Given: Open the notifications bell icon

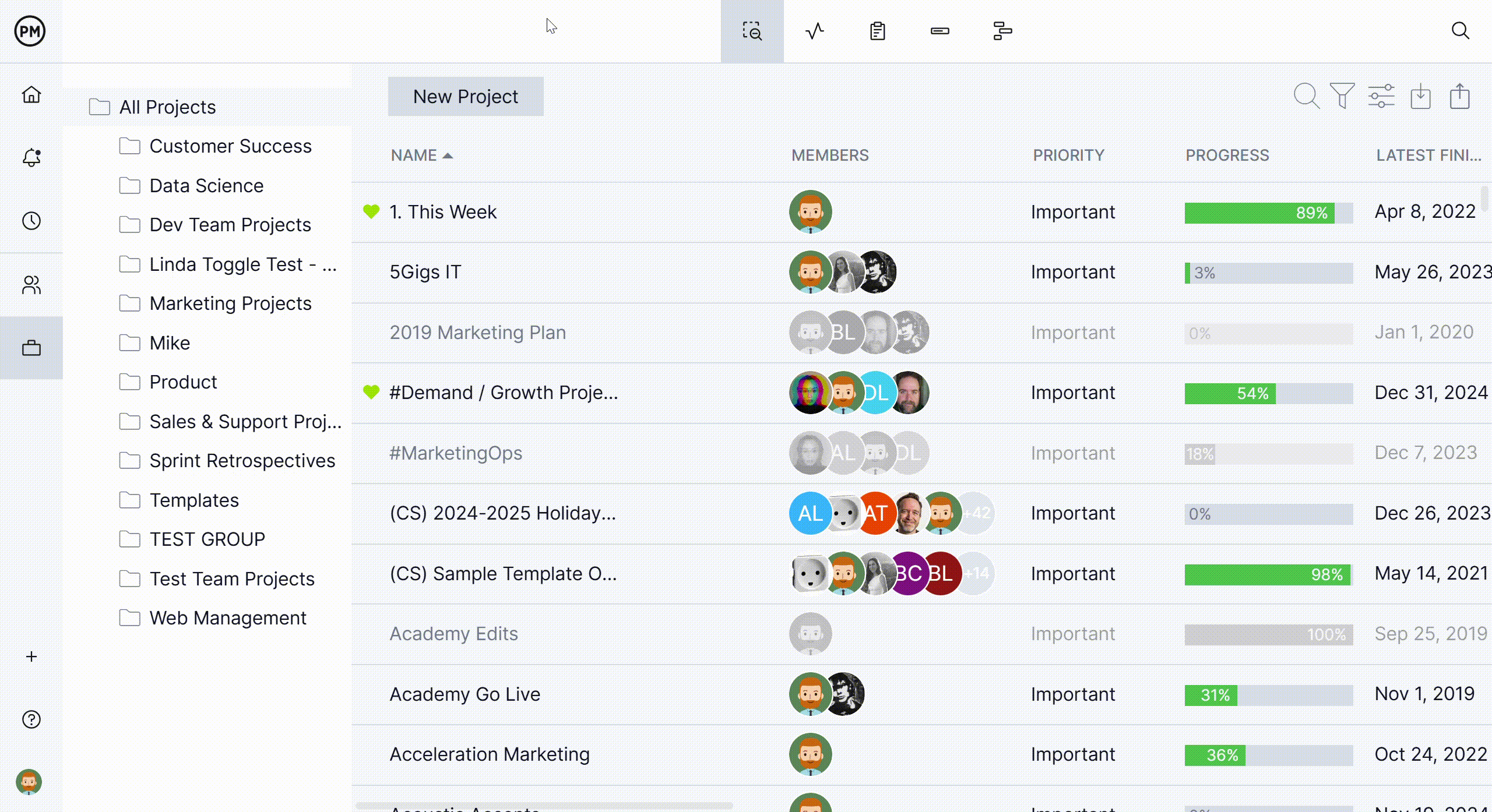Looking at the screenshot, I should [x=31, y=157].
